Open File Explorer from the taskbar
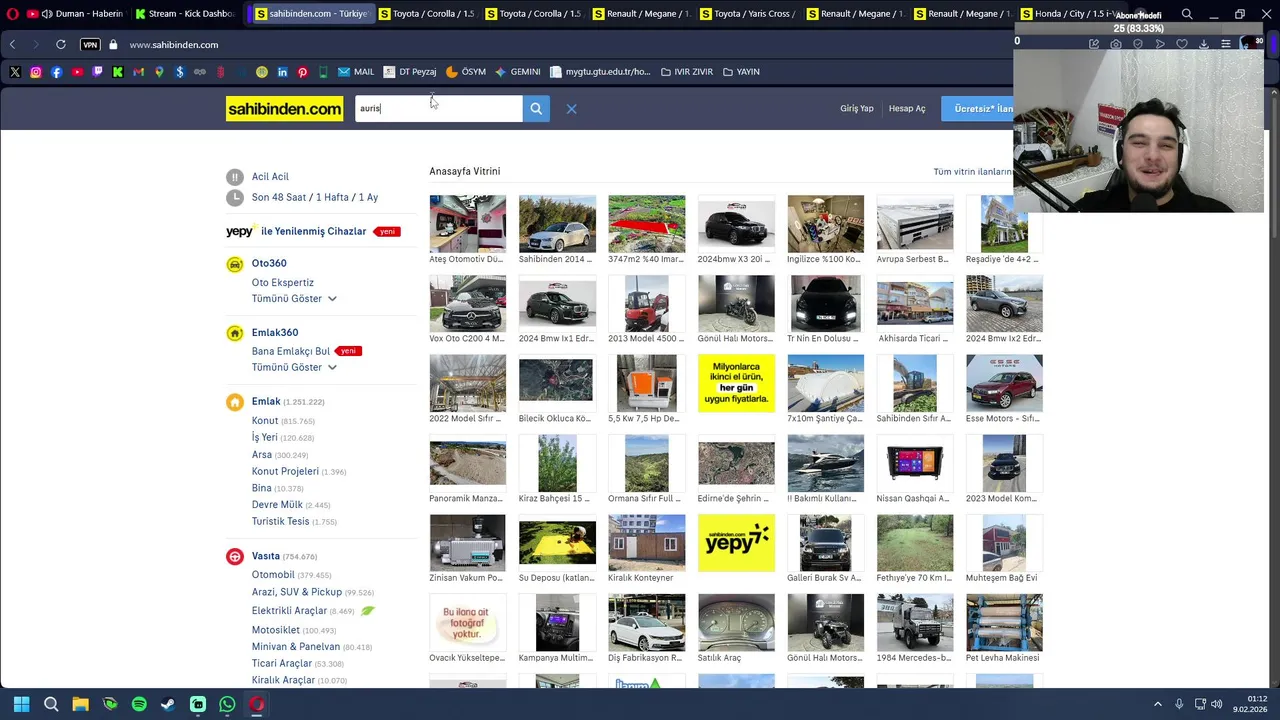This screenshot has width=1280, height=720. click(80, 704)
